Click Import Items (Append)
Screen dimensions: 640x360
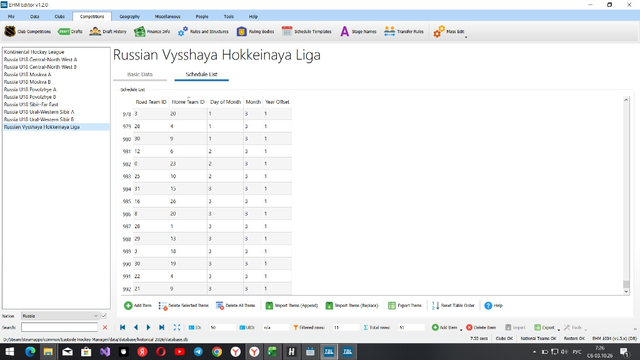click(x=291, y=305)
